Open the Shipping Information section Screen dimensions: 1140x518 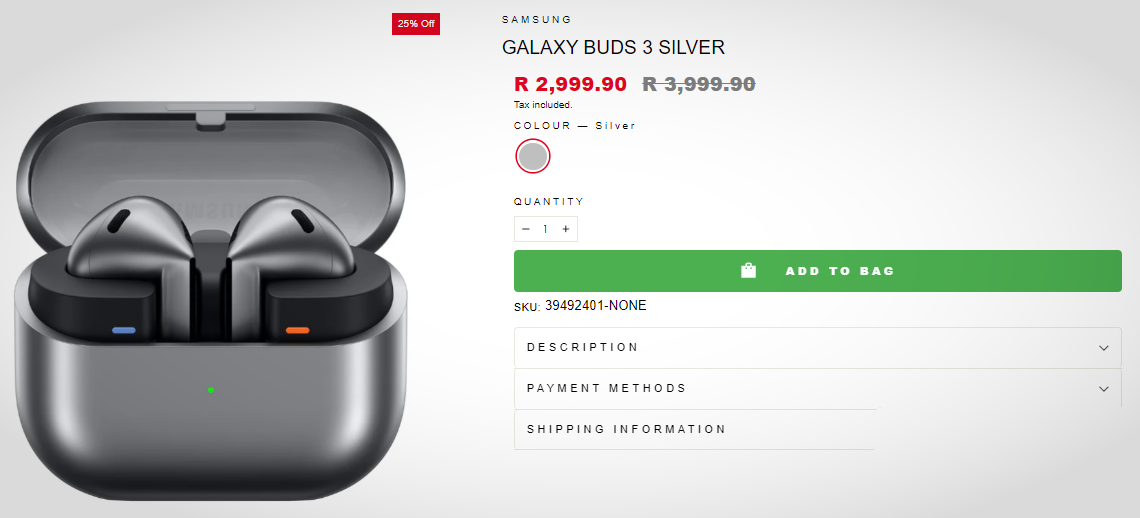click(626, 429)
